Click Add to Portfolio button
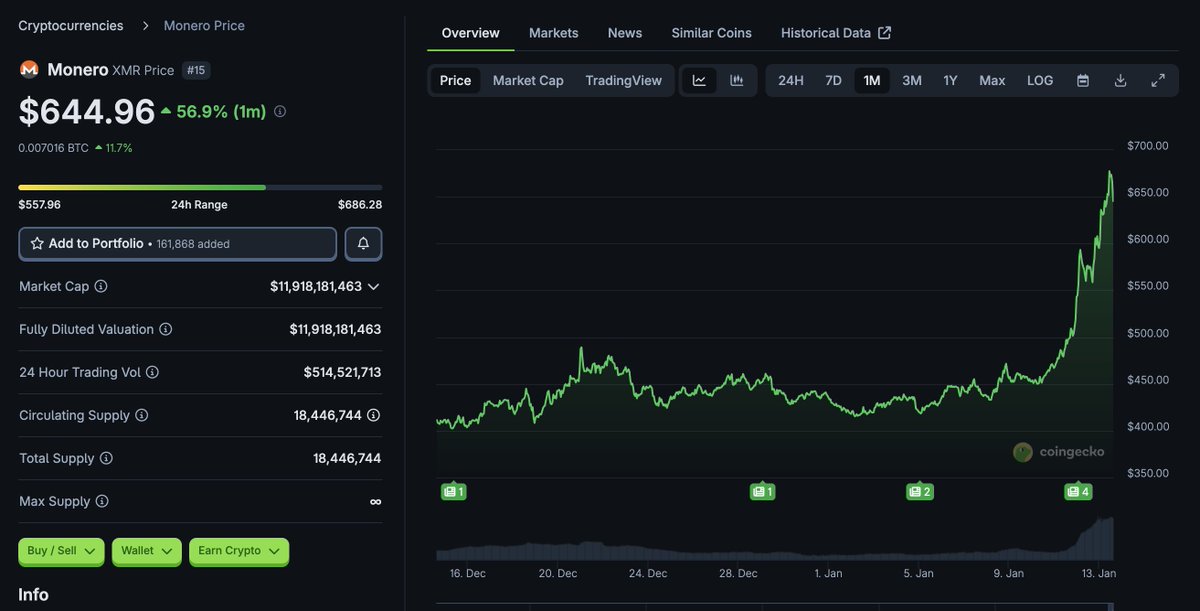This screenshot has height=611, width=1200. [178, 243]
